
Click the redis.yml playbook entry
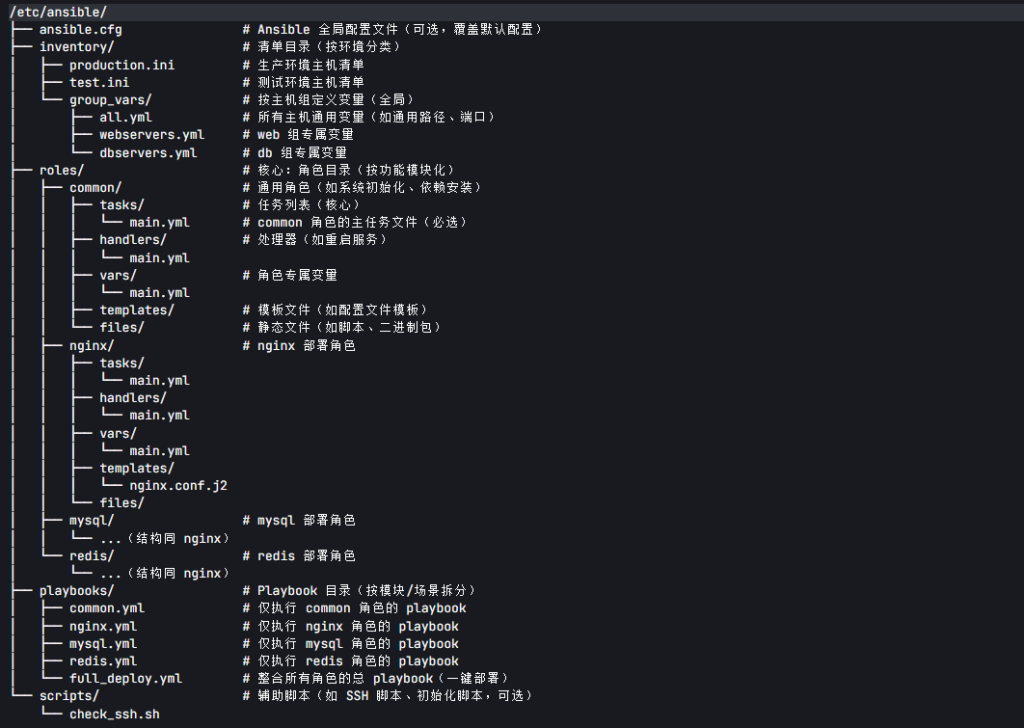tap(102, 660)
